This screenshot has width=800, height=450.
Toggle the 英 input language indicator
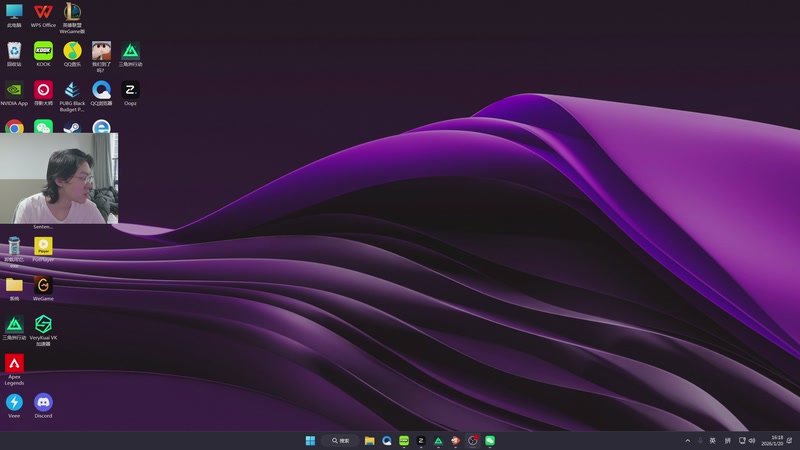[x=713, y=441]
